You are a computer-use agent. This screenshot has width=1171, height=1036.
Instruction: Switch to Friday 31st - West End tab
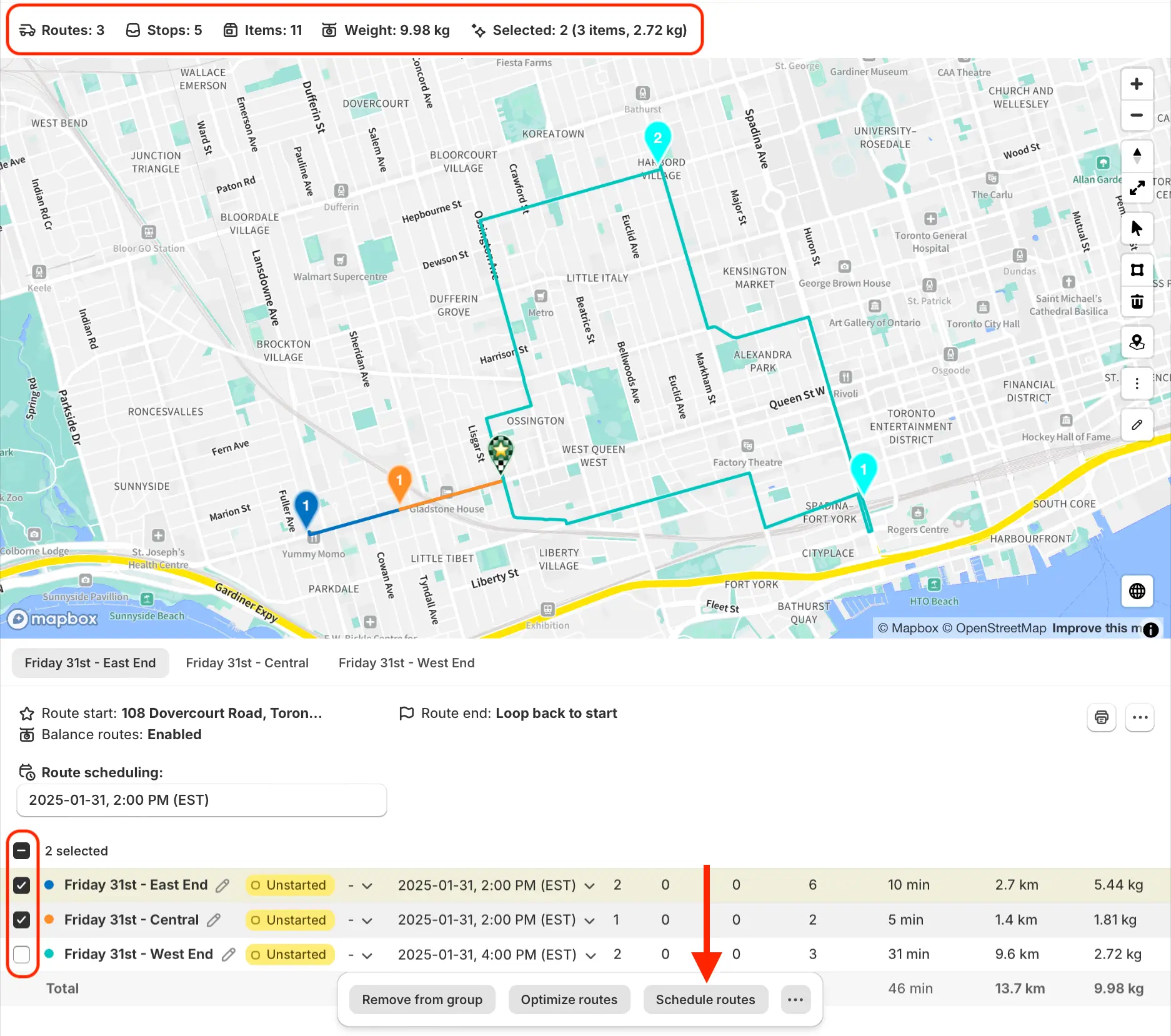tap(406, 663)
